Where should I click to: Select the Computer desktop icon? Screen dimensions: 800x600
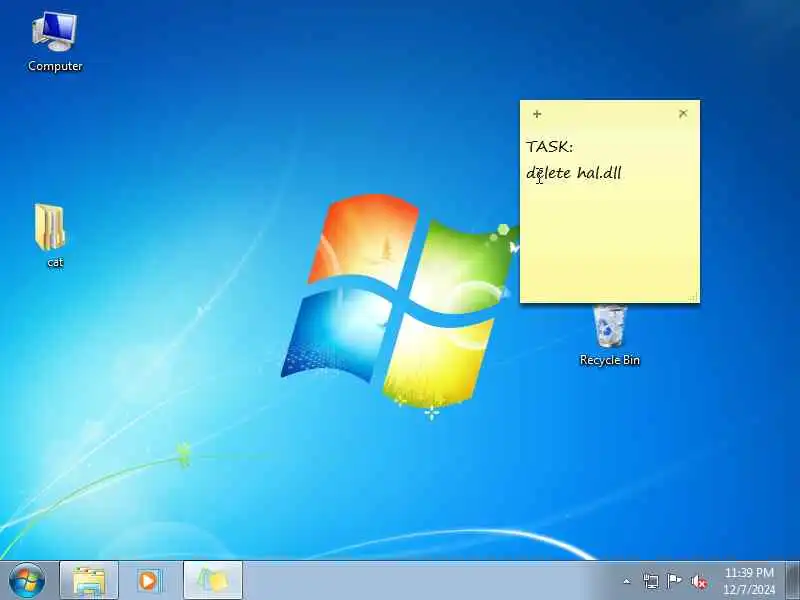[55, 42]
